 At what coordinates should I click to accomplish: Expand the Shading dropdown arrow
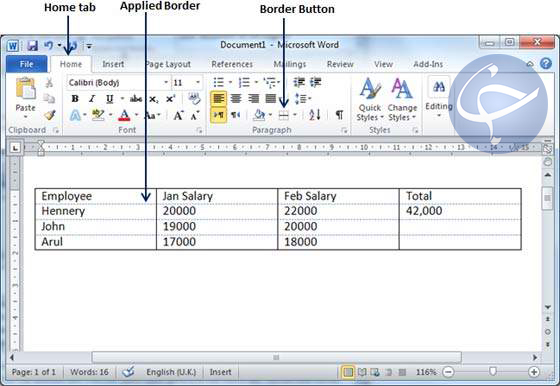click(270, 115)
